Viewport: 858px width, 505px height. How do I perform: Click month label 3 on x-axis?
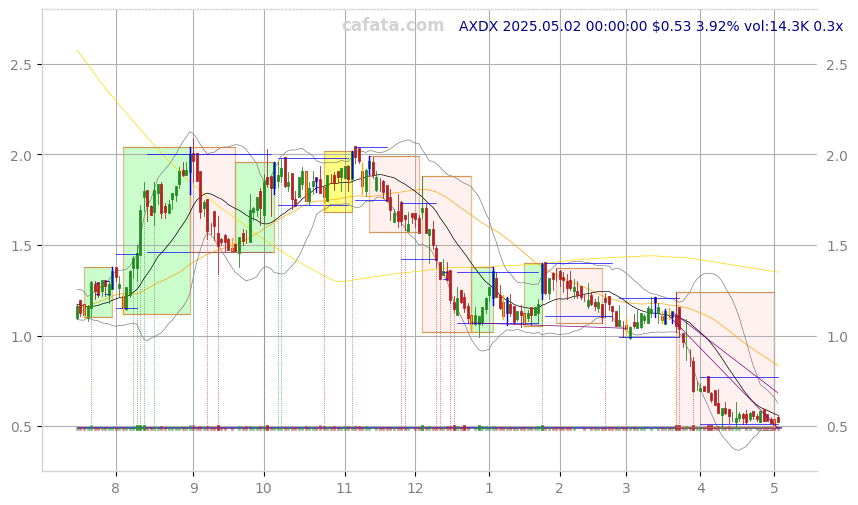(x=627, y=488)
